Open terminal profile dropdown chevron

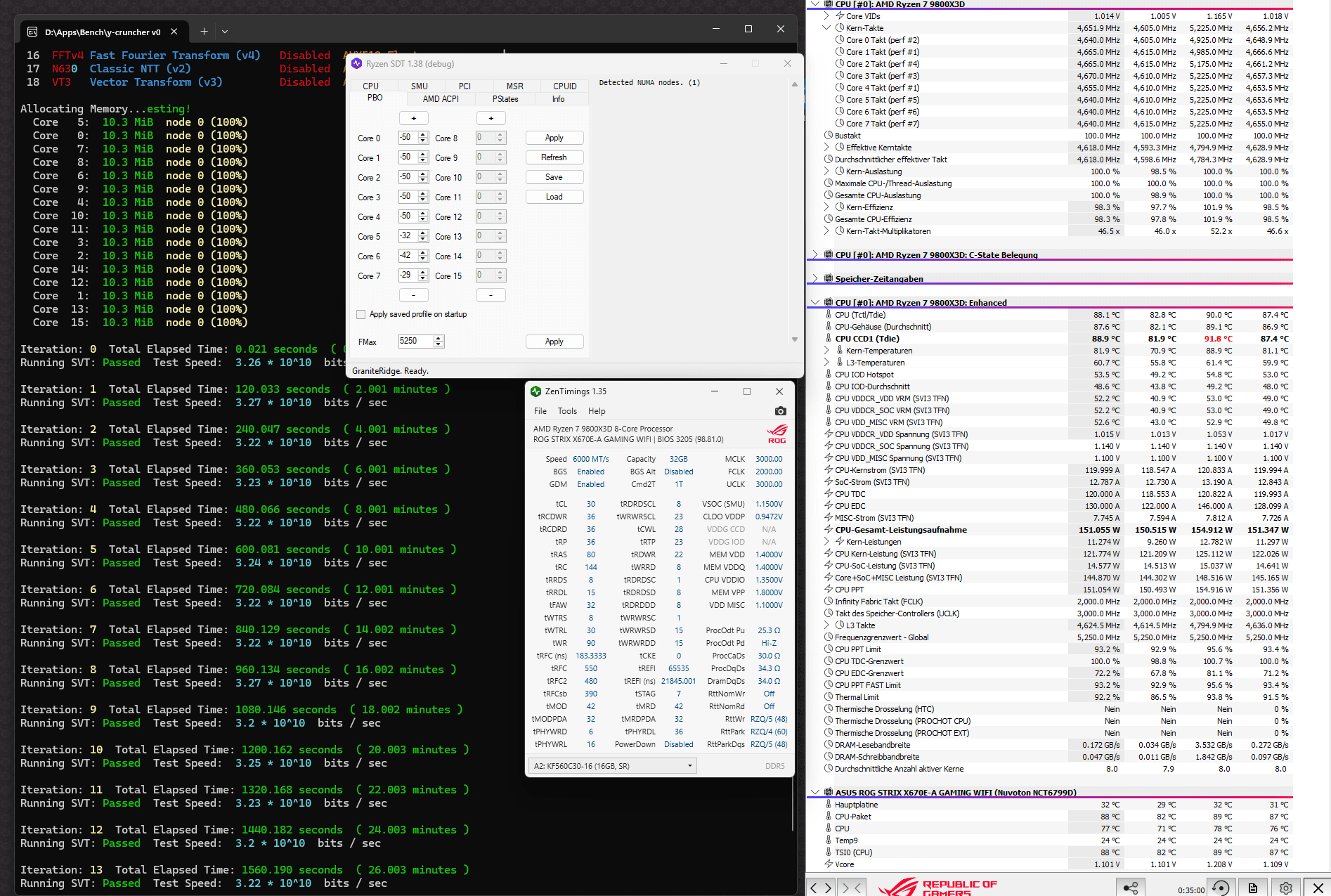225,31
